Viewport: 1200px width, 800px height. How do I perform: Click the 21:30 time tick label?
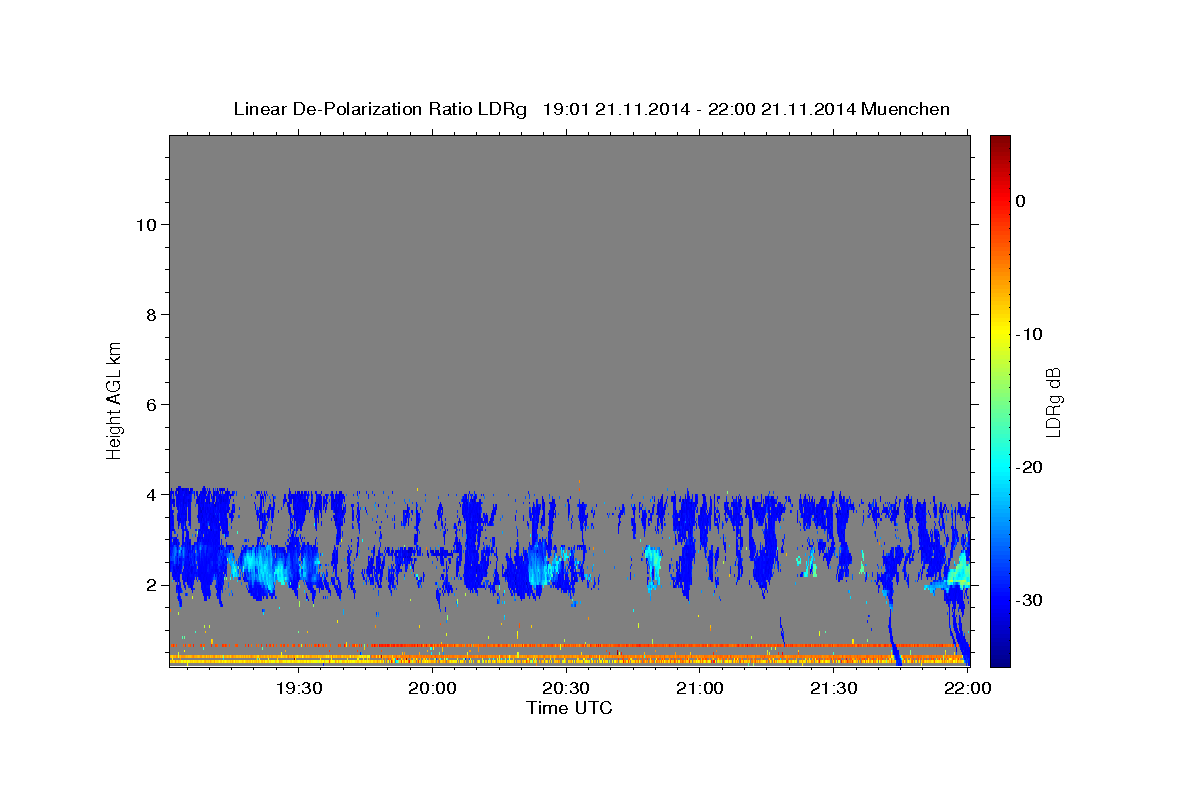(833, 688)
